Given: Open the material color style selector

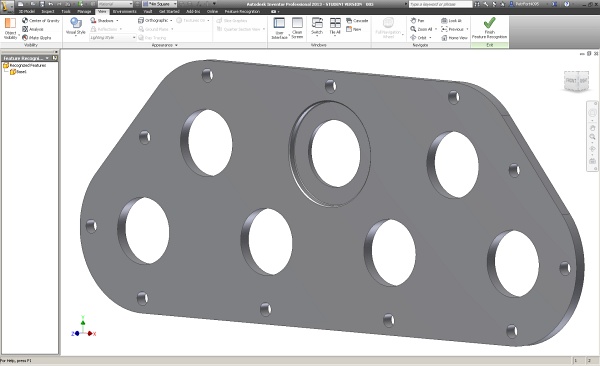Looking at the screenshot, I should (x=115, y=4).
